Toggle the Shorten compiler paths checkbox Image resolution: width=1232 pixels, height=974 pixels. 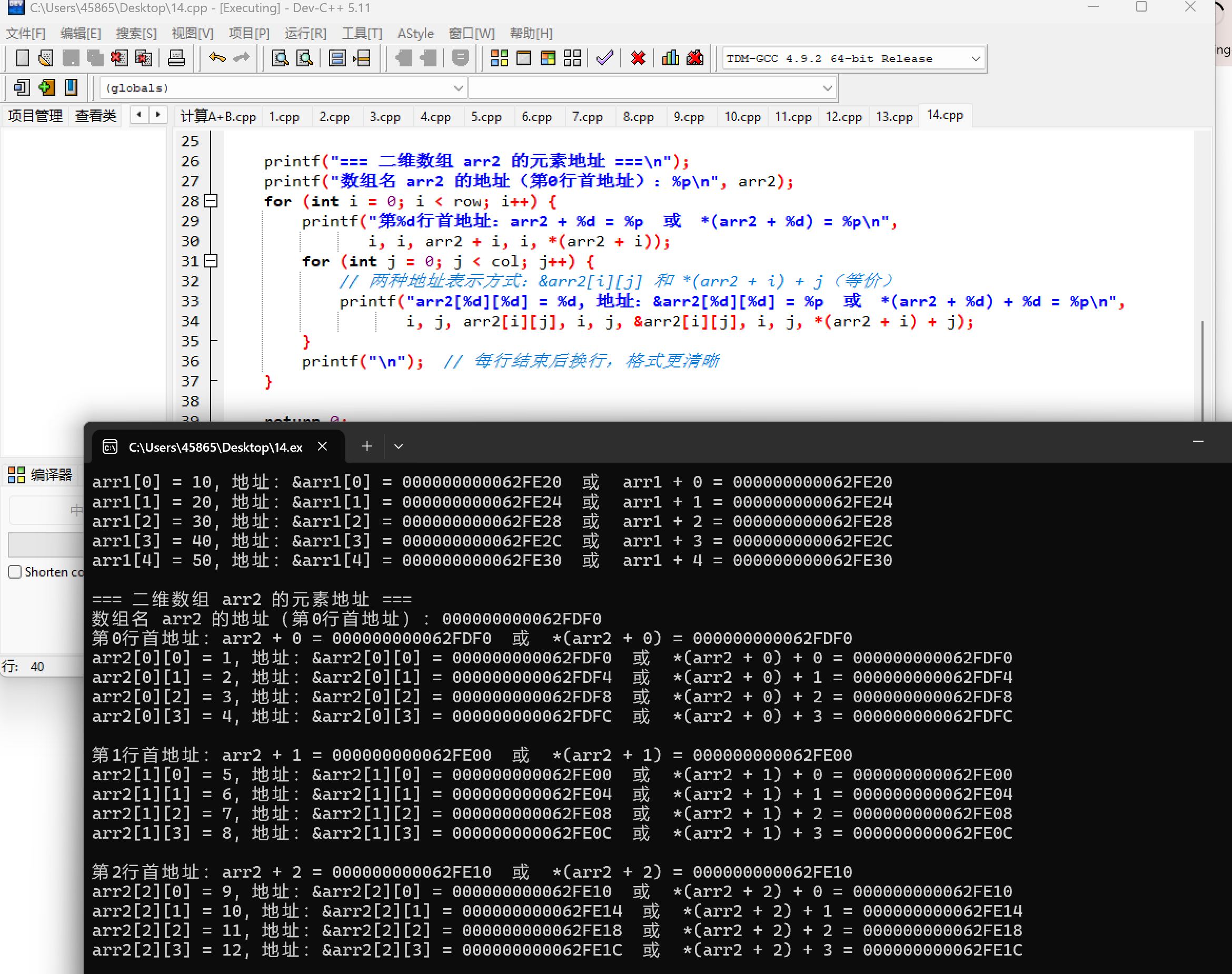click(x=15, y=572)
